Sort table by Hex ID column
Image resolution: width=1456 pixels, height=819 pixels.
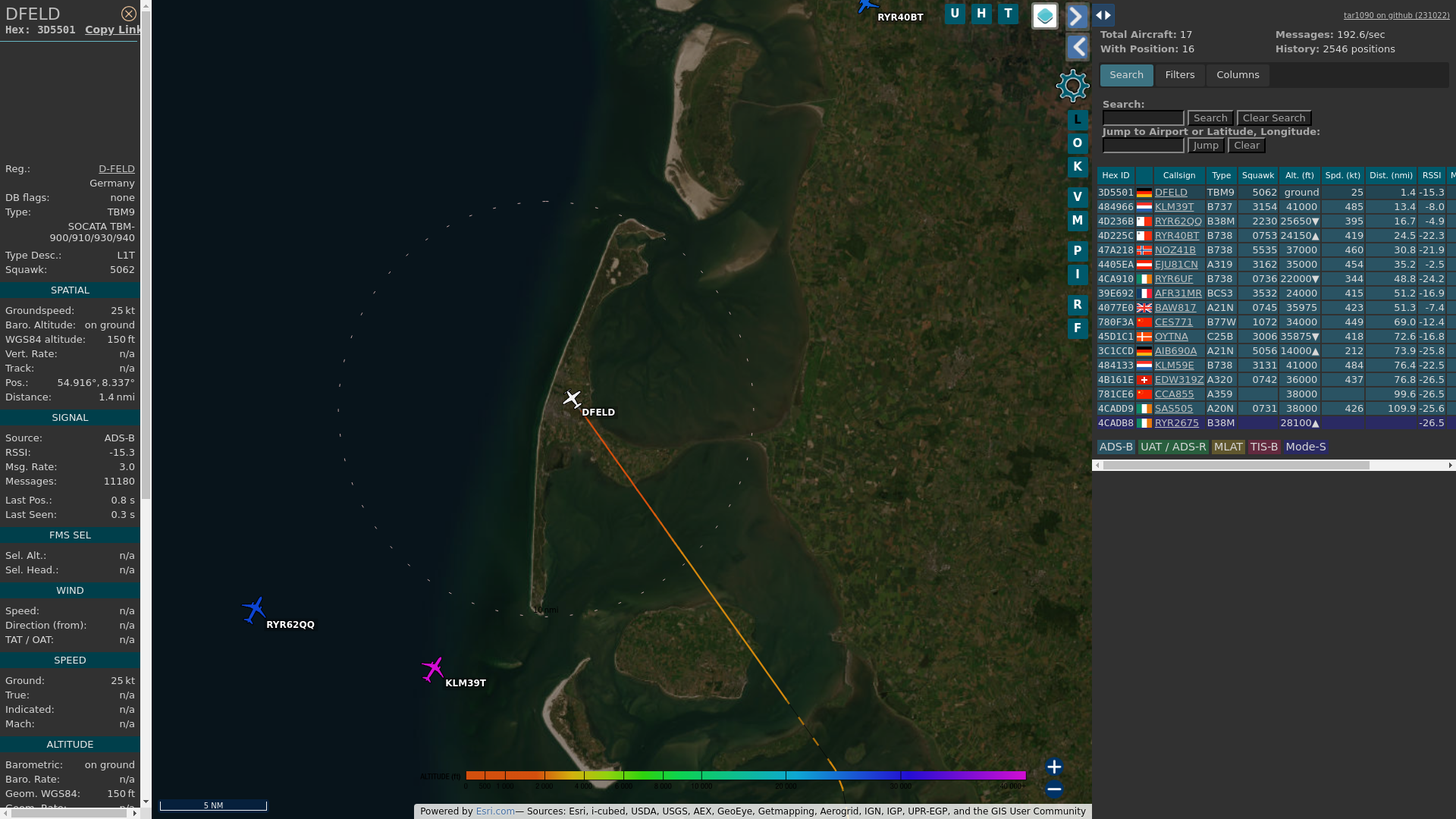point(1116,175)
